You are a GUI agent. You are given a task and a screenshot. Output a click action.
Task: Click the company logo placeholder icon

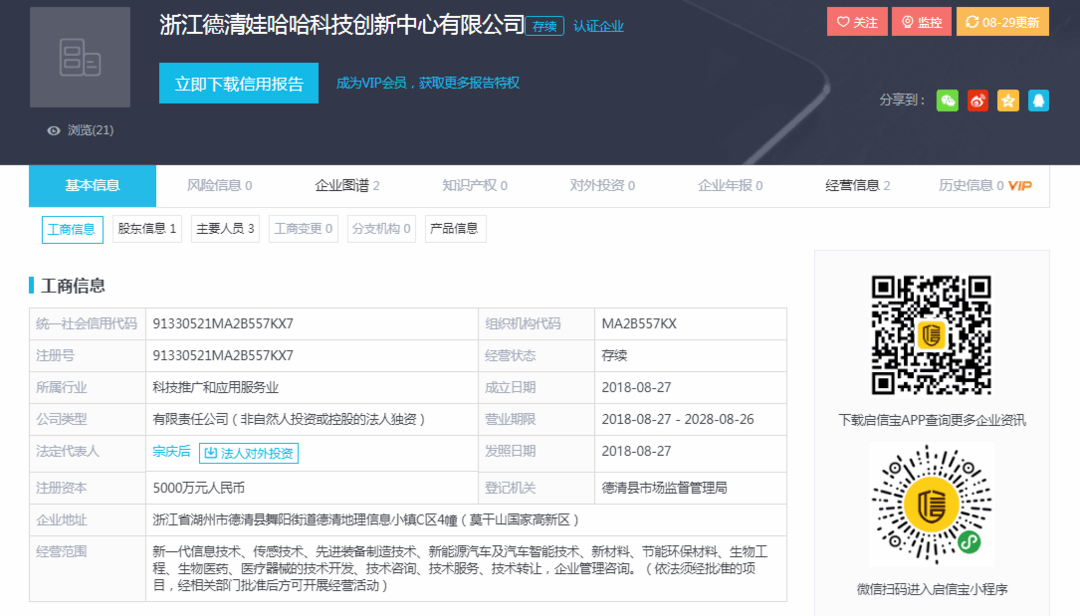point(80,57)
